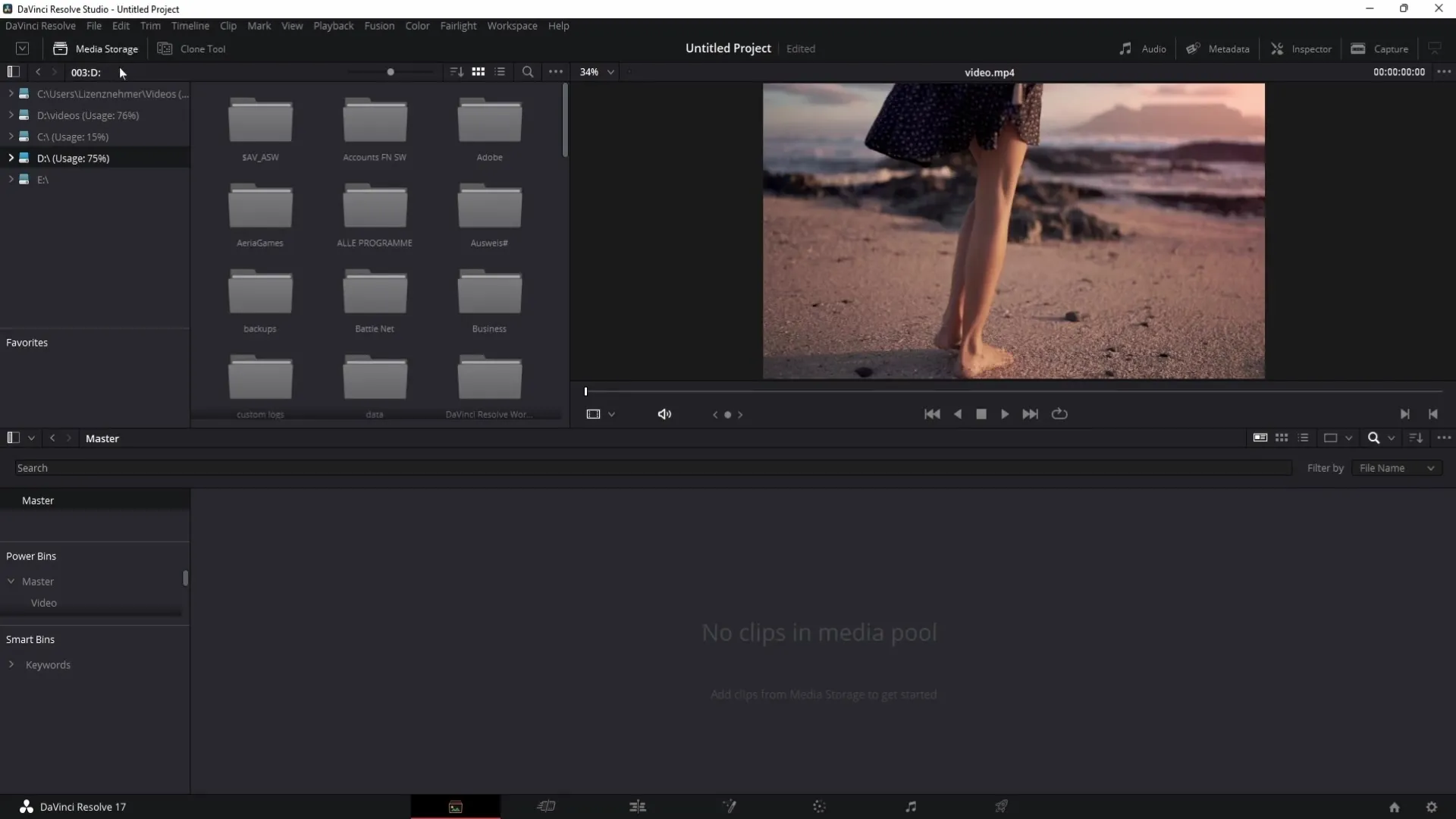Drag the viewer timeline position slider
Image resolution: width=1456 pixels, height=819 pixels.
(x=585, y=390)
